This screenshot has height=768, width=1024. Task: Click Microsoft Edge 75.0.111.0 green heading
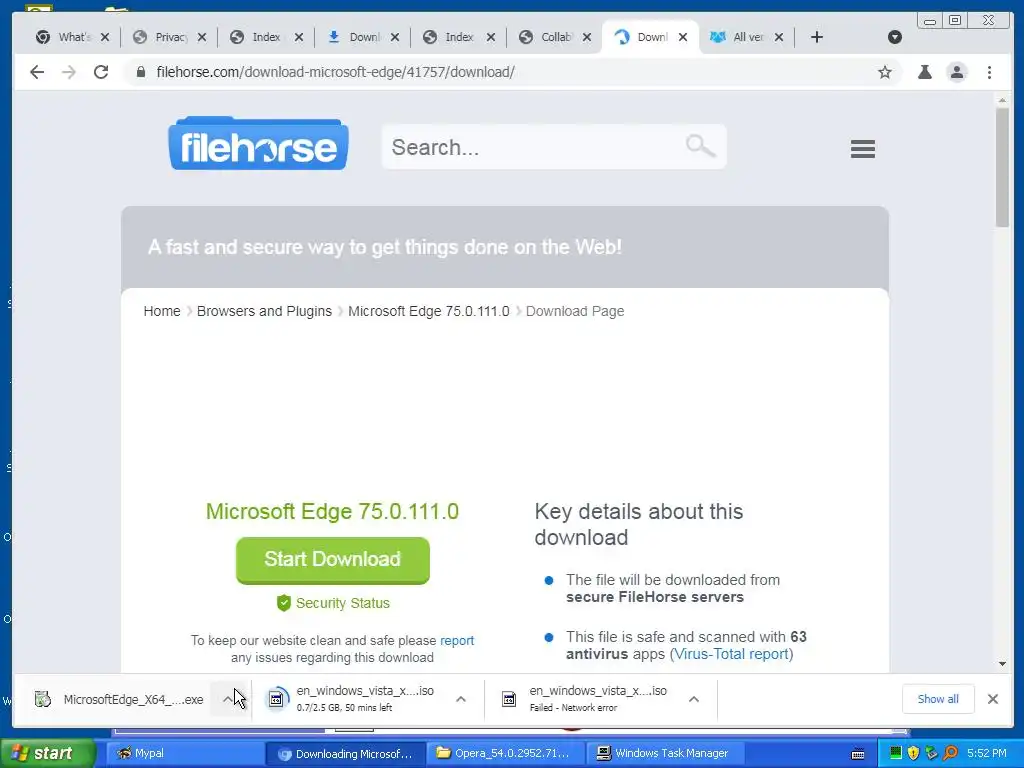point(332,511)
